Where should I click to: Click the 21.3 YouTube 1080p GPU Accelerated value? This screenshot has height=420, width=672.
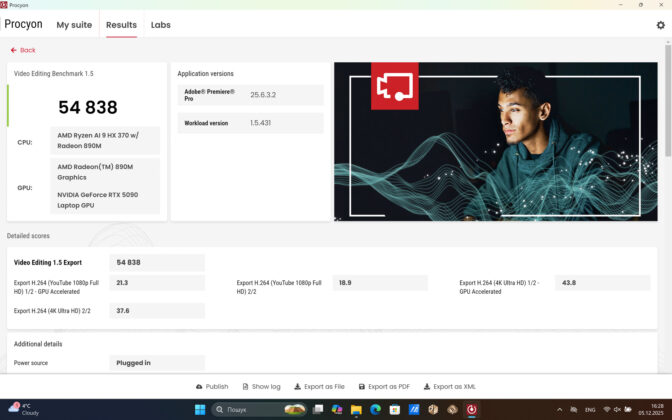(x=157, y=283)
